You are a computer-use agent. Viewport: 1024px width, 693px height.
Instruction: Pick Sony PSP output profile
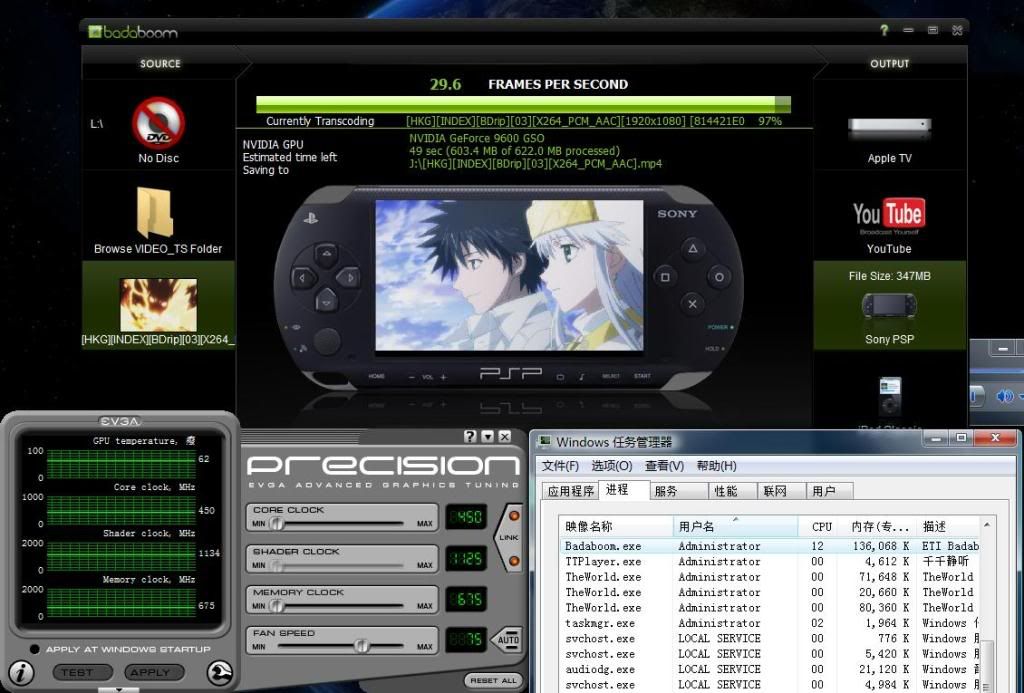click(x=889, y=306)
